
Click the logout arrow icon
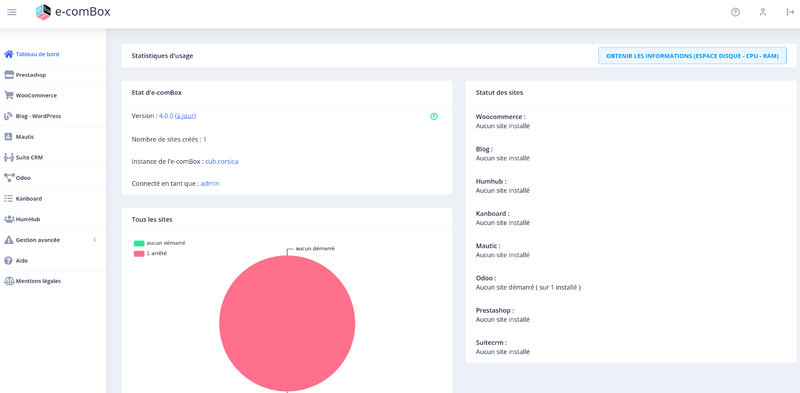(790, 12)
